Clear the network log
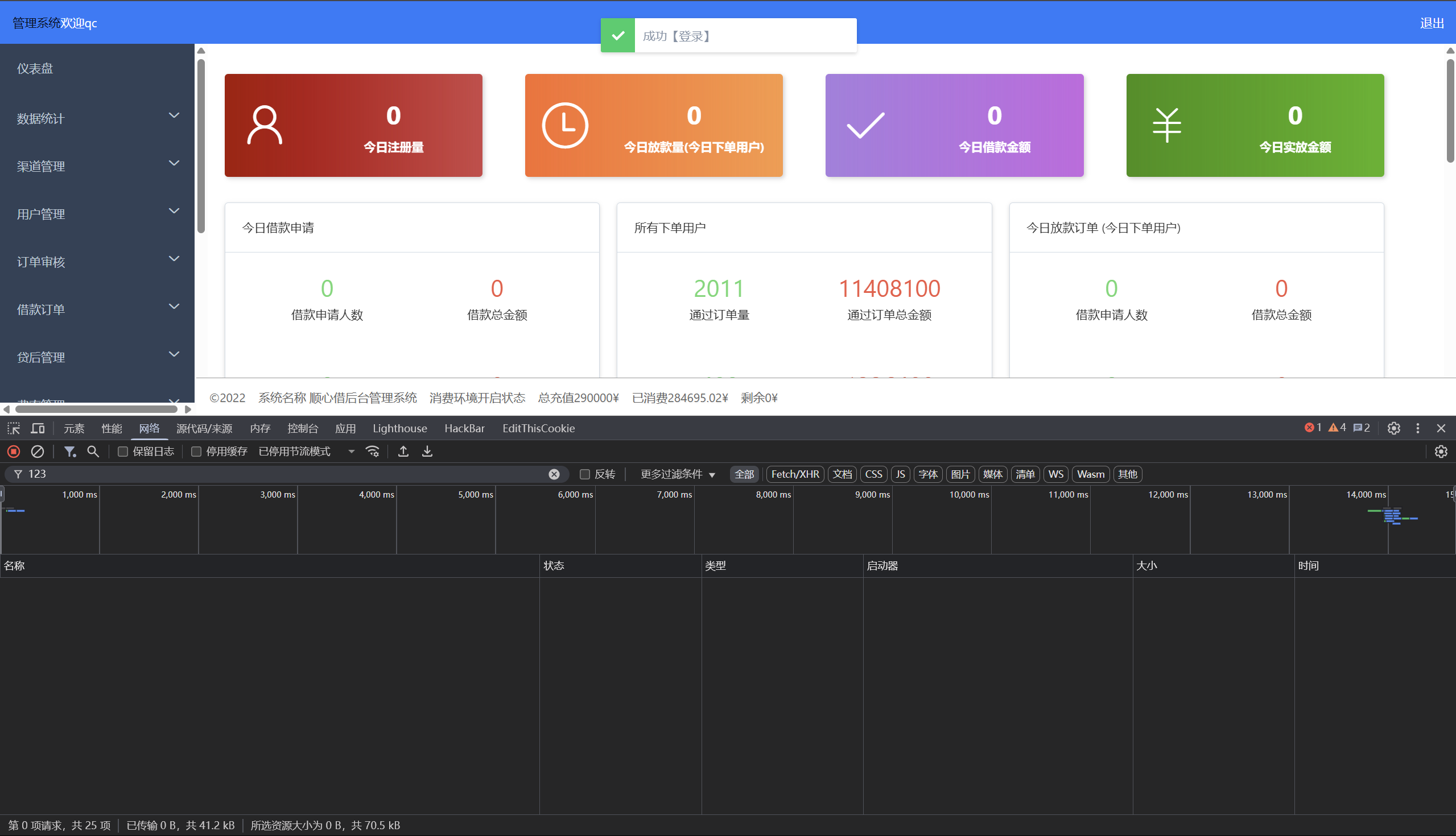Screen dimensions: 1456x836 pos(38,452)
